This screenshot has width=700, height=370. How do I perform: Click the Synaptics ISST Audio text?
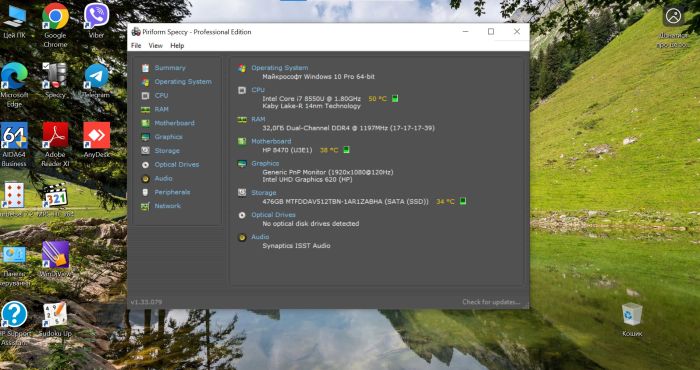point(296,246)
